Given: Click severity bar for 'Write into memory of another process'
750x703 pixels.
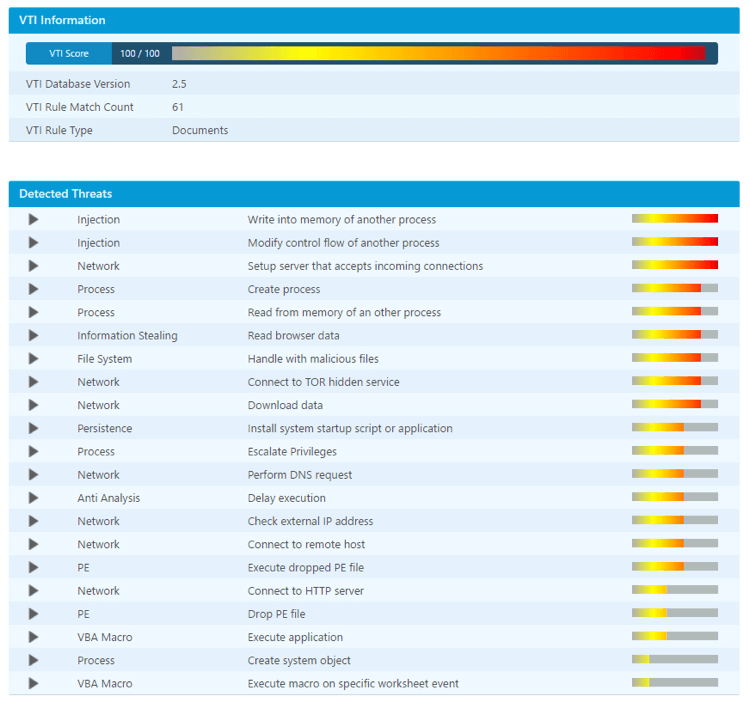Looking at the screenshot, I should pos(674,219).
